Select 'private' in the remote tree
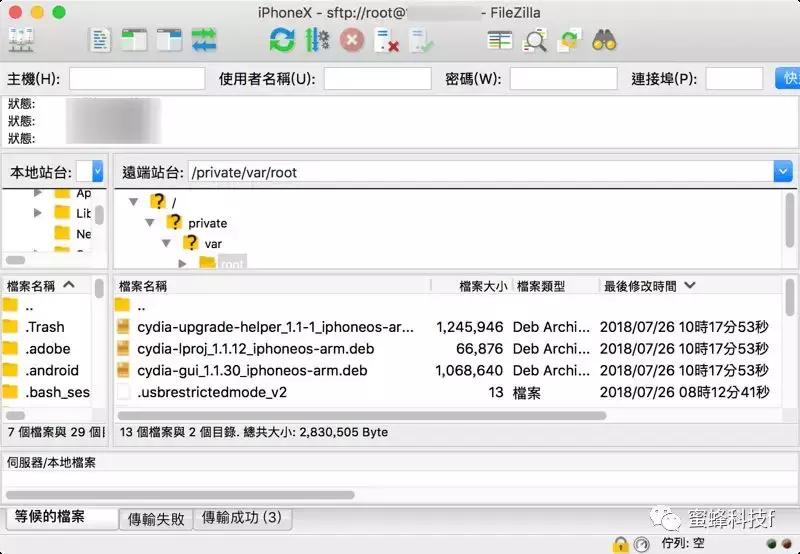The image size is (800, 554). tap(207, 223)
